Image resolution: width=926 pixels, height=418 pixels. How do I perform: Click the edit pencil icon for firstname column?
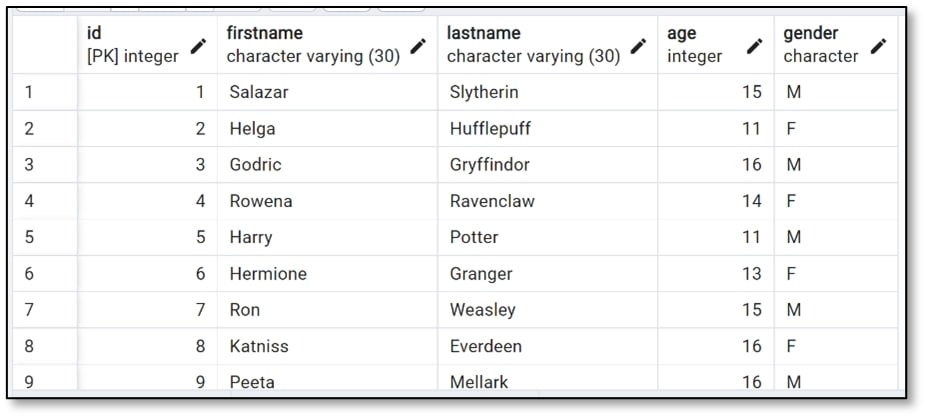coord(418,45)
